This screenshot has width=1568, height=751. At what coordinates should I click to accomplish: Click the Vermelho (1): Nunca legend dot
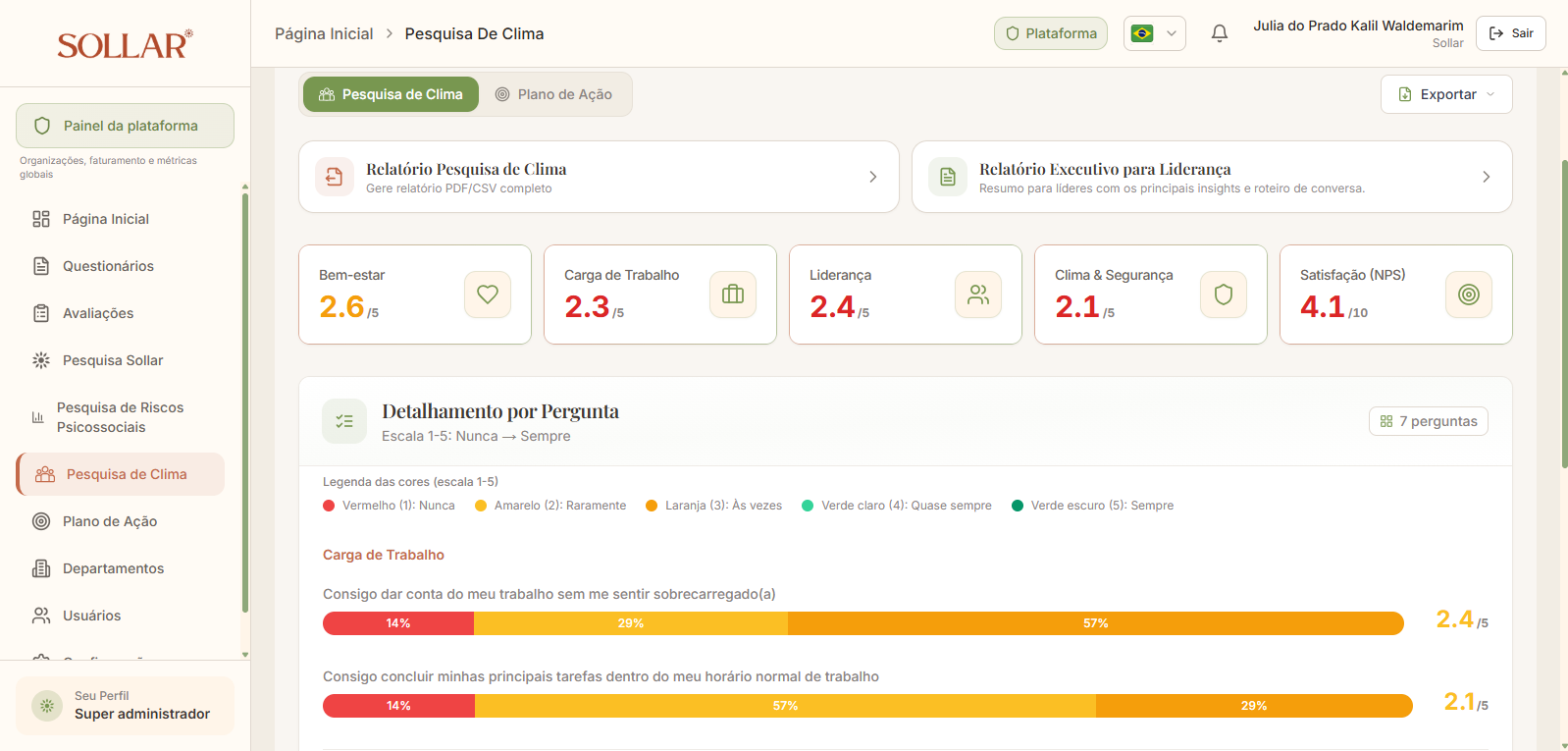(329, 506)
